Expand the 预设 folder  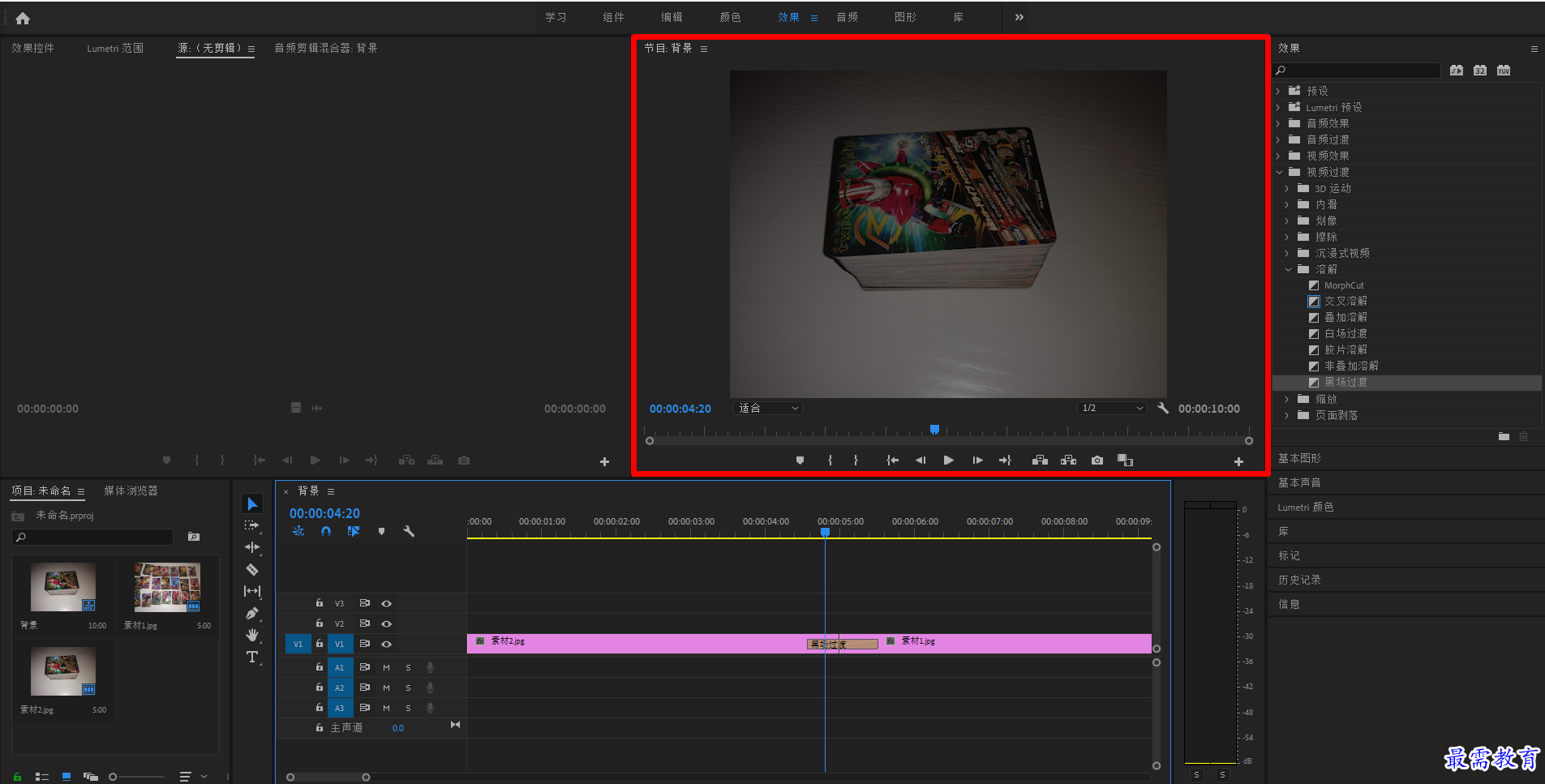1279,91
